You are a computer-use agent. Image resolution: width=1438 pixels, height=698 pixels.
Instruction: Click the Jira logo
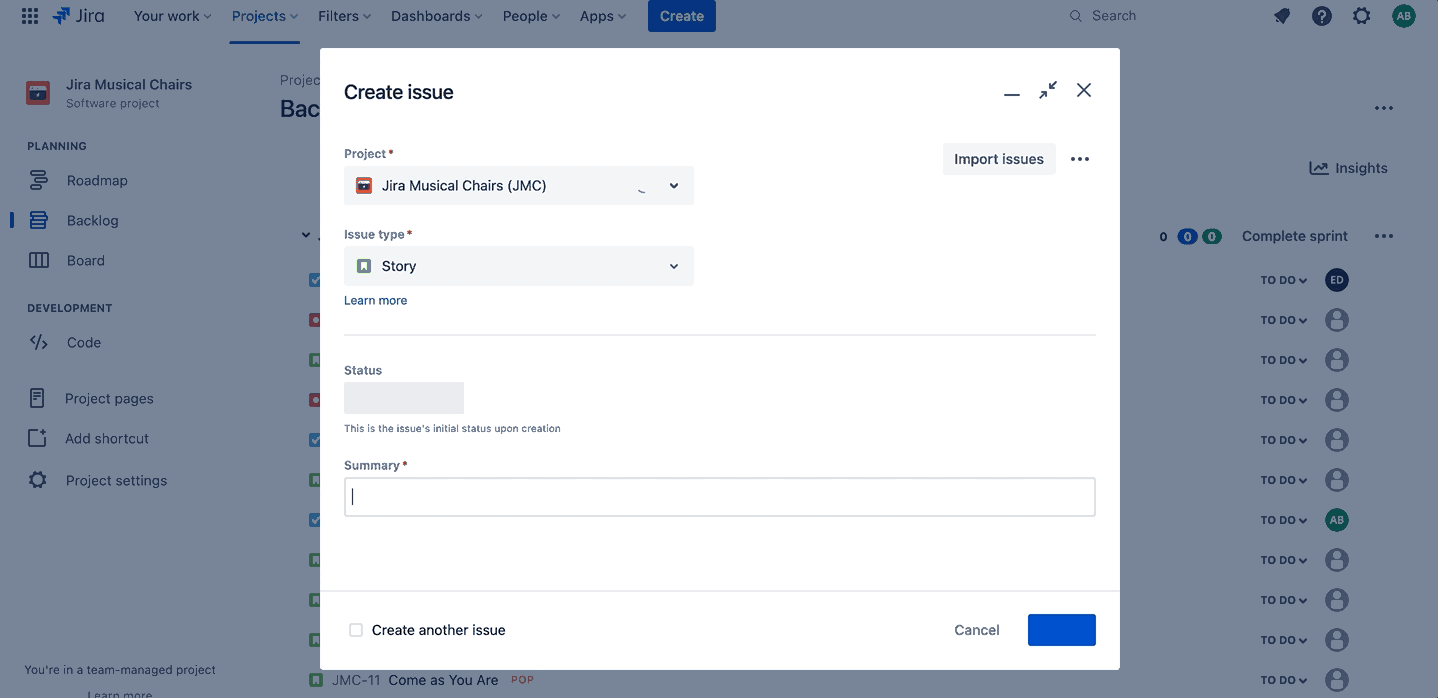tap(79, 15)
